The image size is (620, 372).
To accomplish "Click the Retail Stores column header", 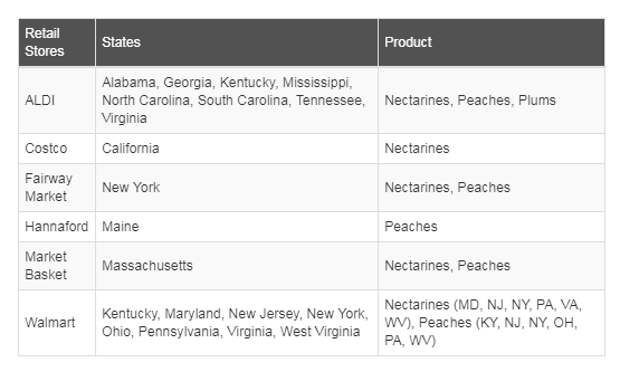I will click(57, 42).
